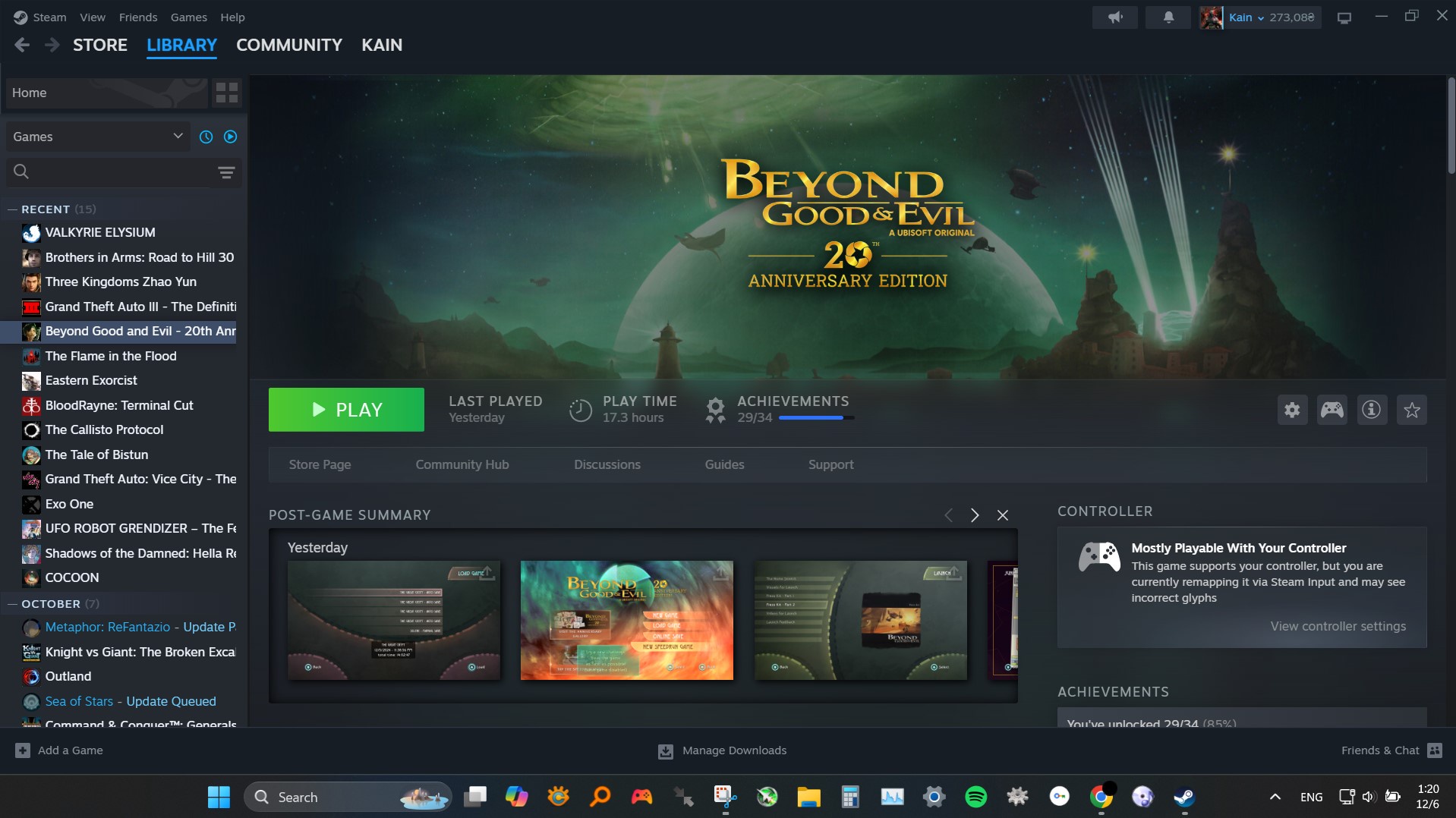Image resolution: width=1456 pixels, height=818 pixels.
Task: Show game info icon
Action: (1372, 410)
